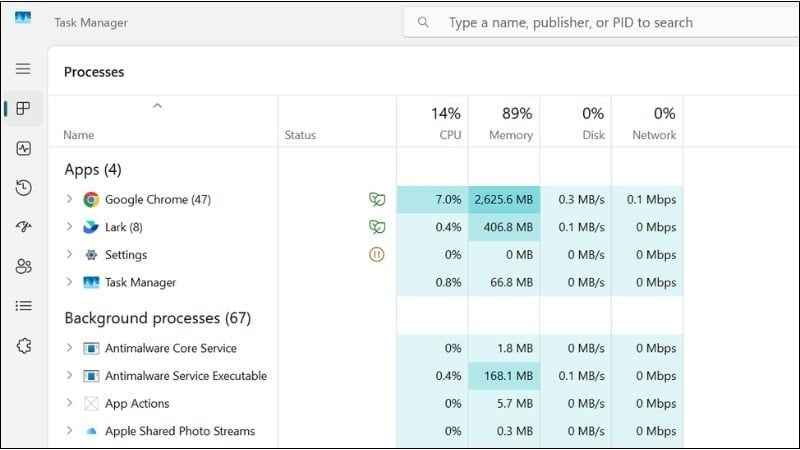The image size is (800, 450).
Task: Select the Processes sidebar icon
Action: click(x=23, y=108)
